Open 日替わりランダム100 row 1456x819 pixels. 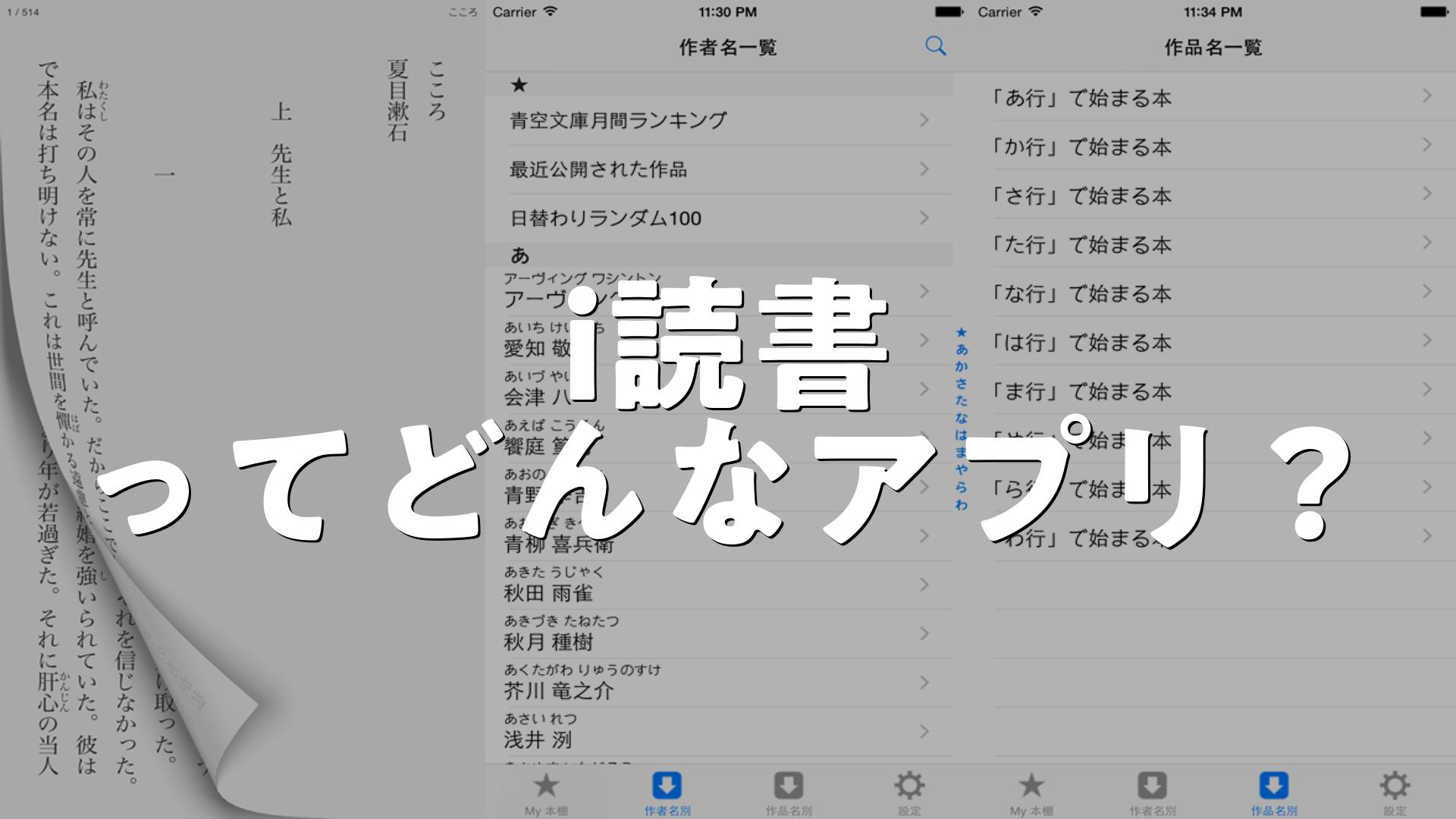click(719, 218)
